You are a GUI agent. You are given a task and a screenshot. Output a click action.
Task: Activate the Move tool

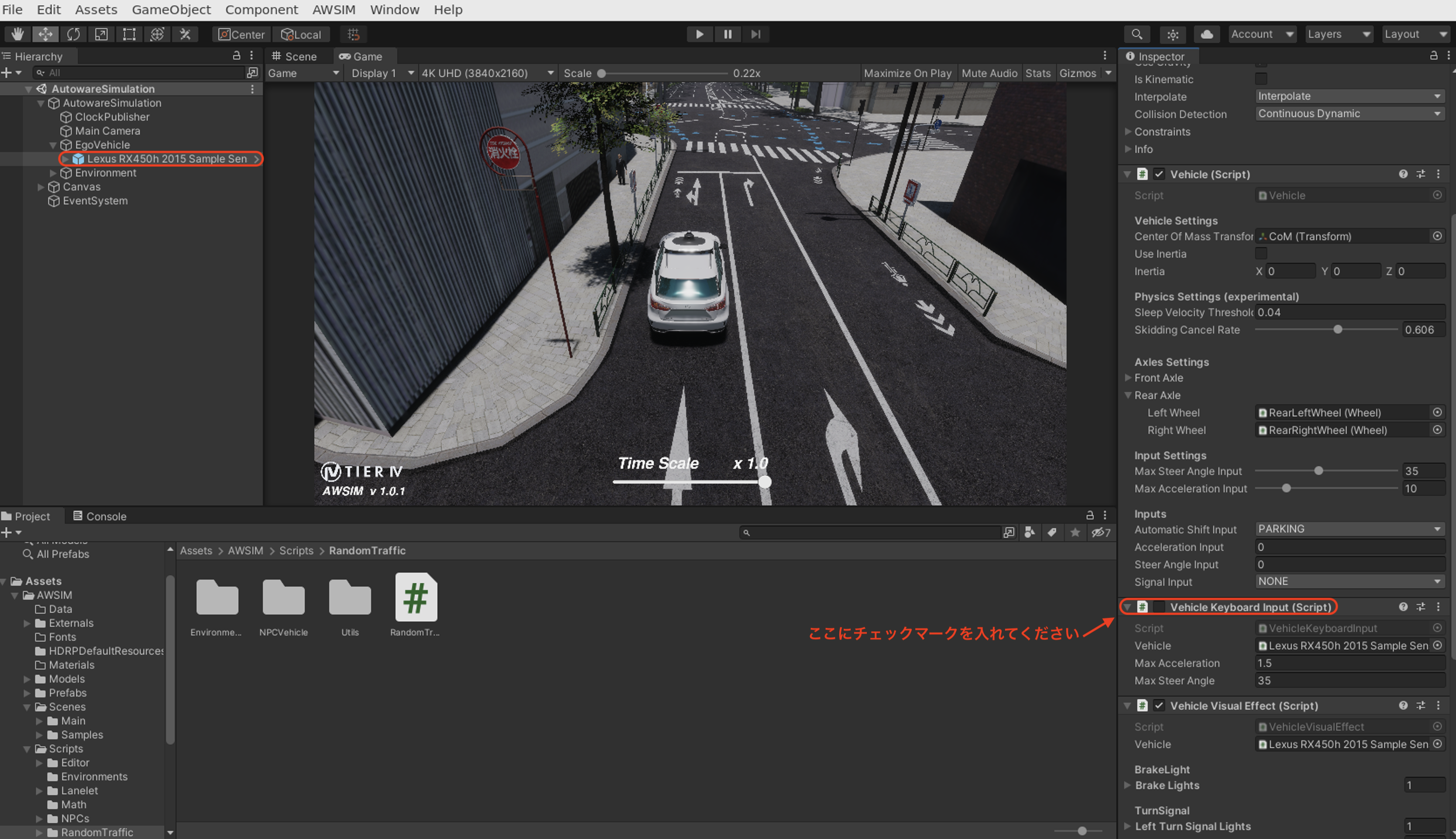(x=45, y=34)
